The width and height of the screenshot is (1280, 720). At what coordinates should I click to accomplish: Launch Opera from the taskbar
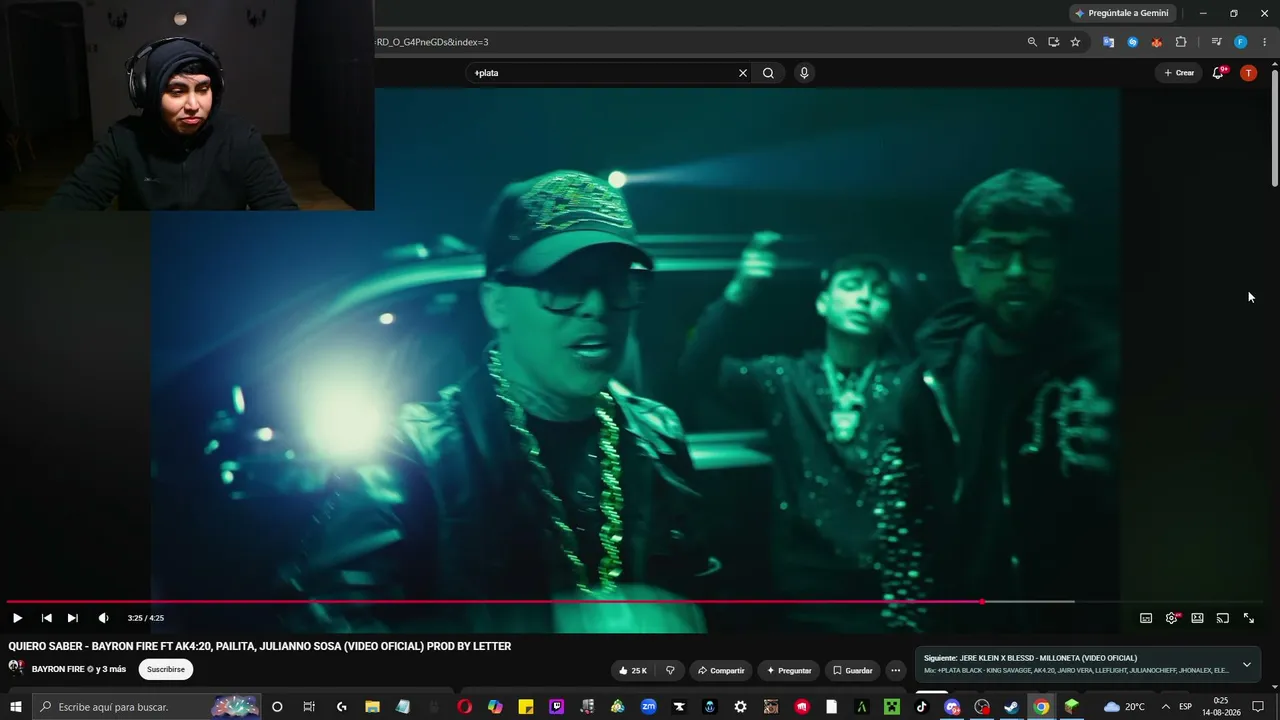point(464,707)
